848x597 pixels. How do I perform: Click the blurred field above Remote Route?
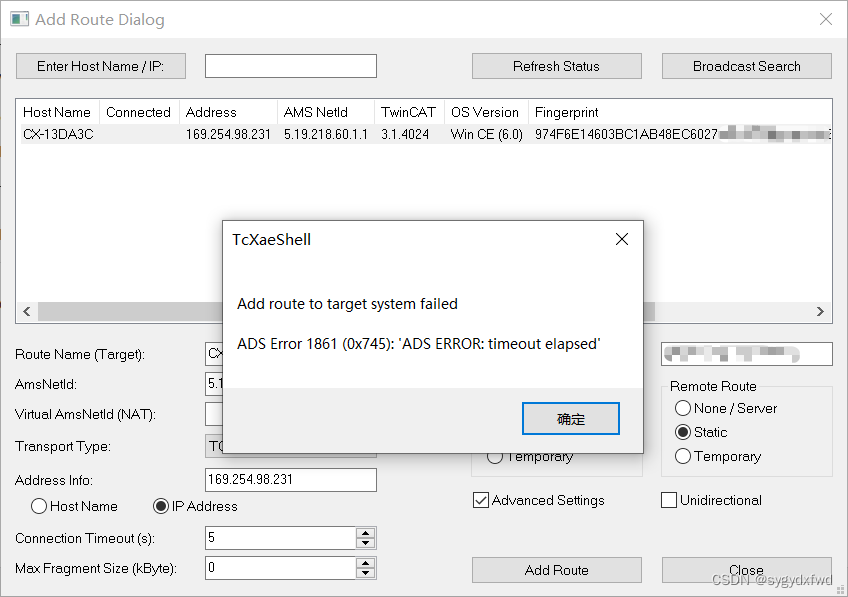747,354
